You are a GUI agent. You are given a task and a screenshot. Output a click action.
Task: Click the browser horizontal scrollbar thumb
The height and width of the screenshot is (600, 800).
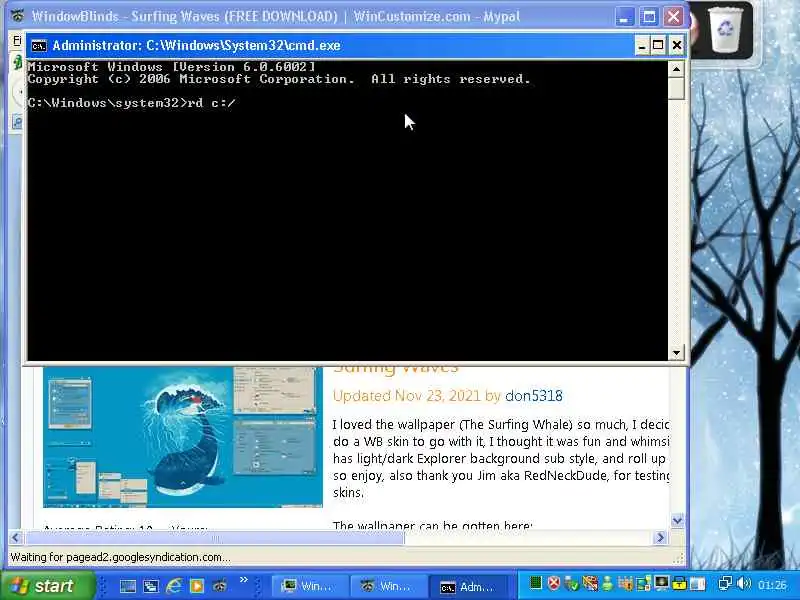(214, 538)
